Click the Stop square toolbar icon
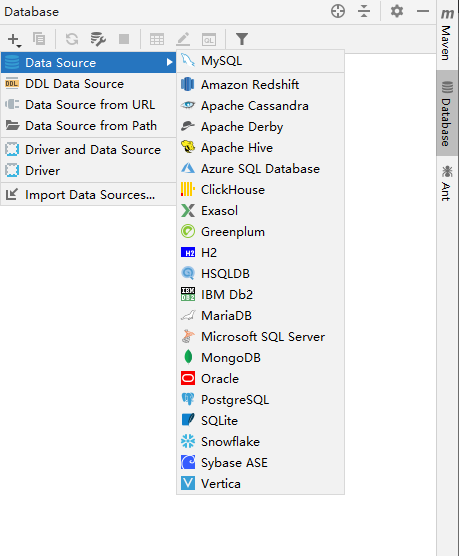This screenshot has width=459, height=556. tap(124, 39)
